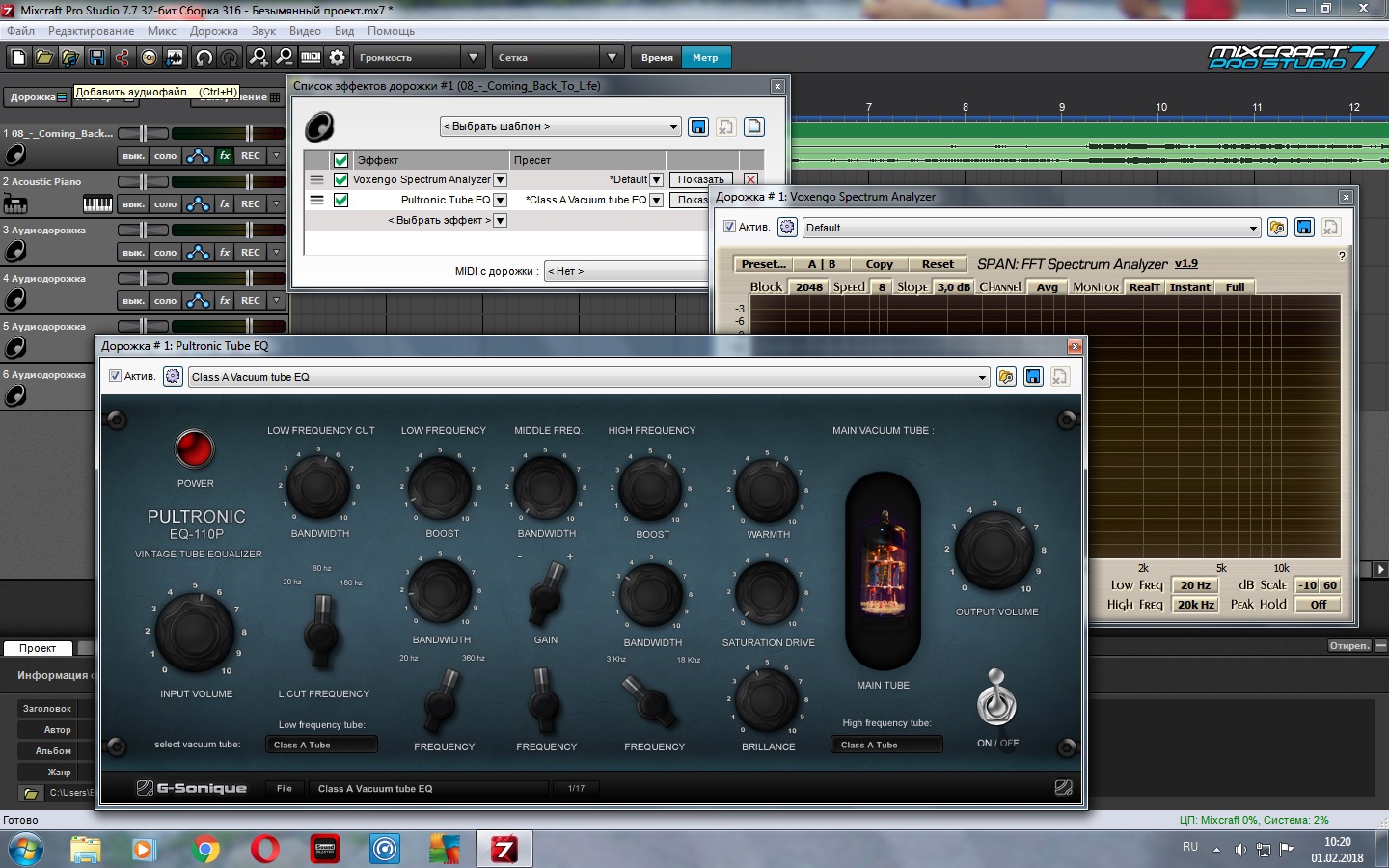Click the red Share/Publish toolbar icon

point(123,58)
